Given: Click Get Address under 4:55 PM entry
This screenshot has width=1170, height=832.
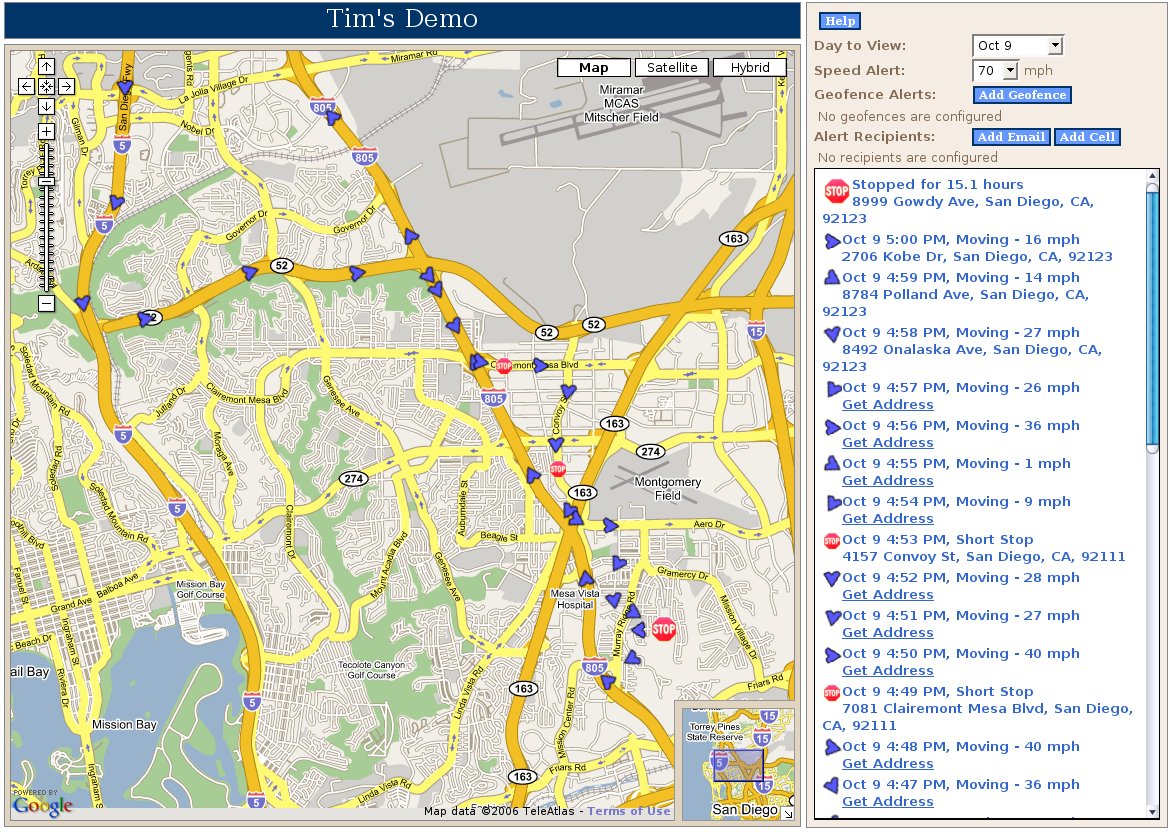Looking at the screenshot, I should coord(887,481).
